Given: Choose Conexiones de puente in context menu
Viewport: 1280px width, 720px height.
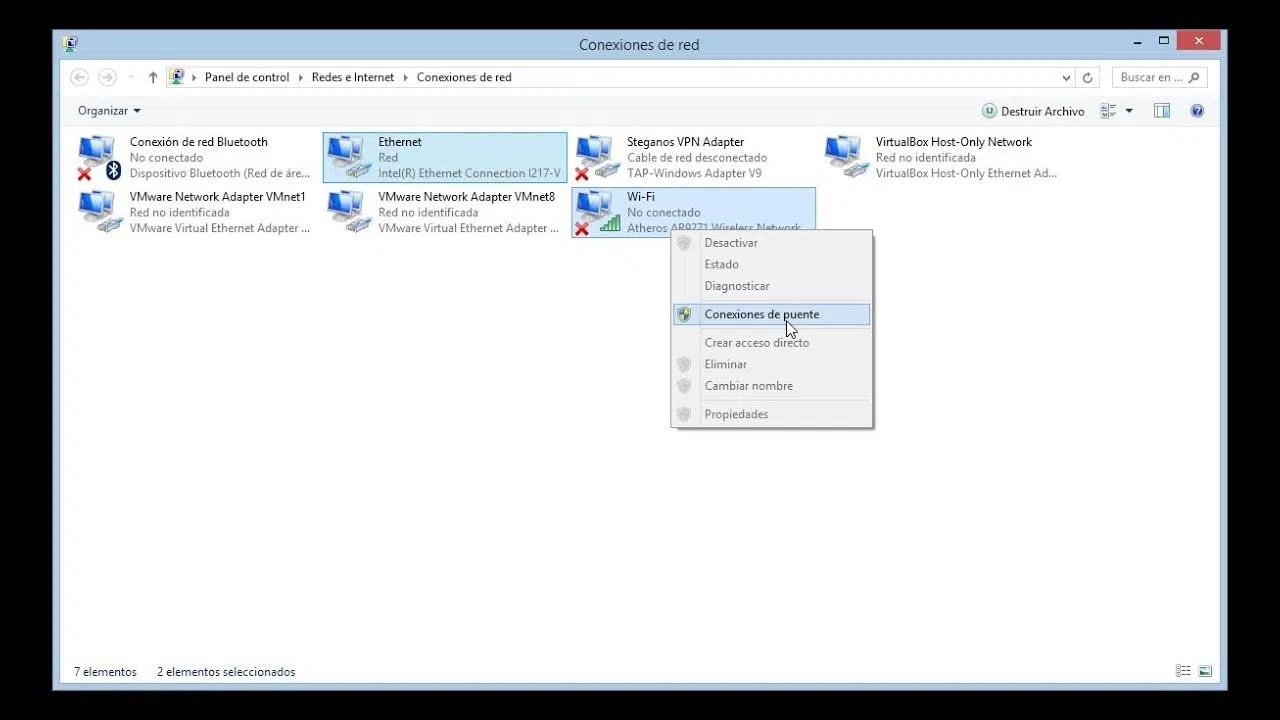Looking at the screenshot, I should tap(761, 314).
